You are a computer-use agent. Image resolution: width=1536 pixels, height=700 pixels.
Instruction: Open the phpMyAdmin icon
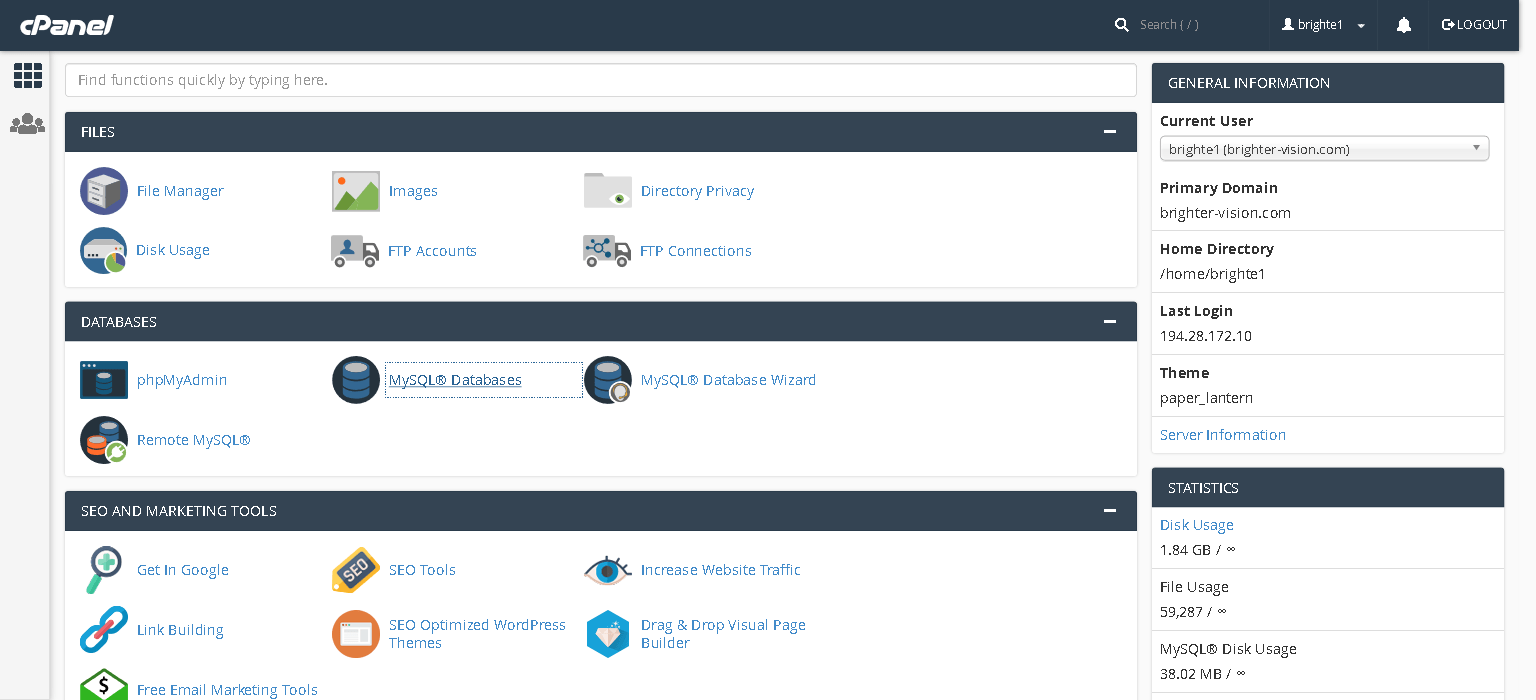(104, 380)
